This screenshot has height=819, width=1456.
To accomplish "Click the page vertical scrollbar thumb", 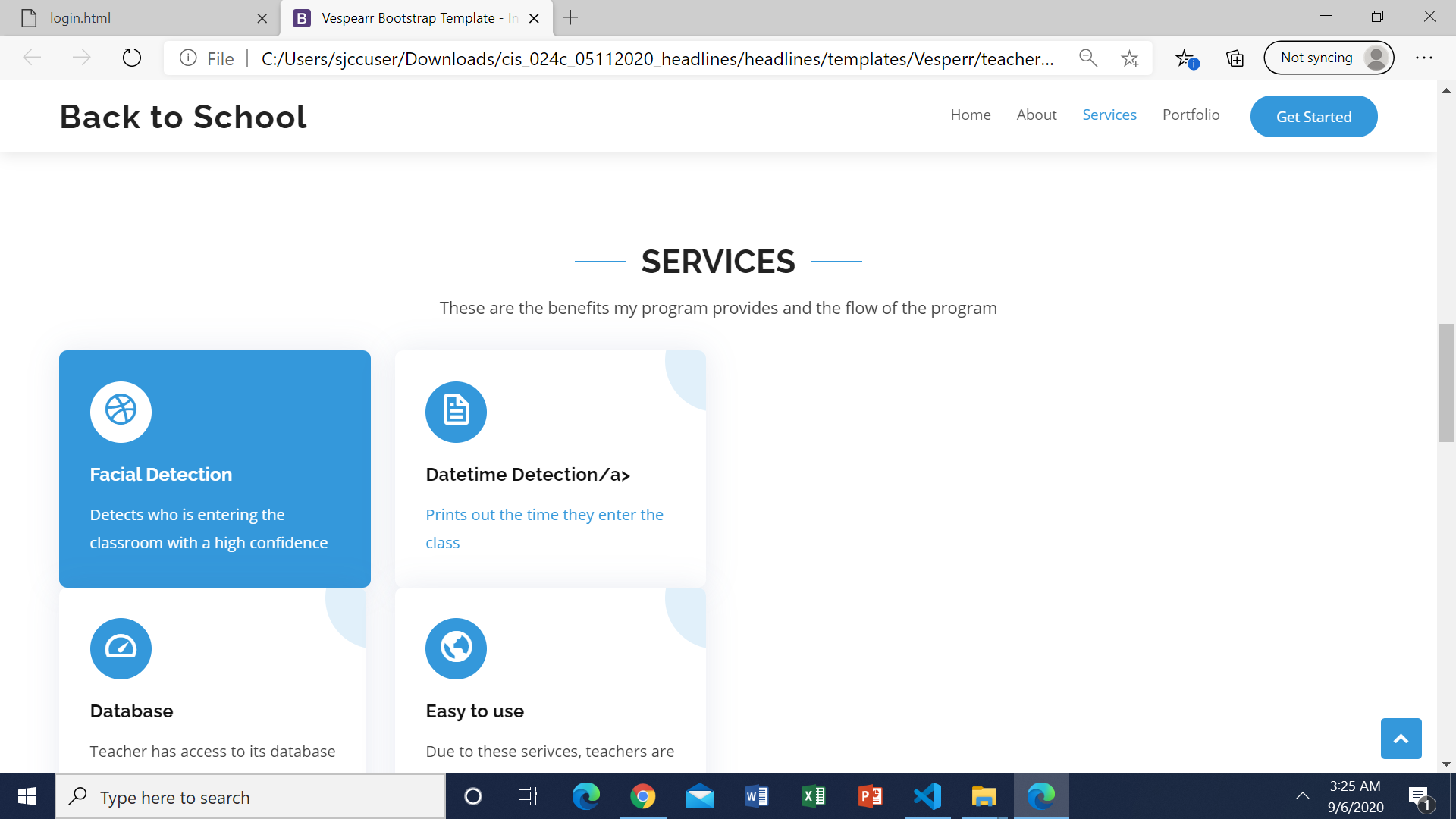I will (x=1446, y=382).
